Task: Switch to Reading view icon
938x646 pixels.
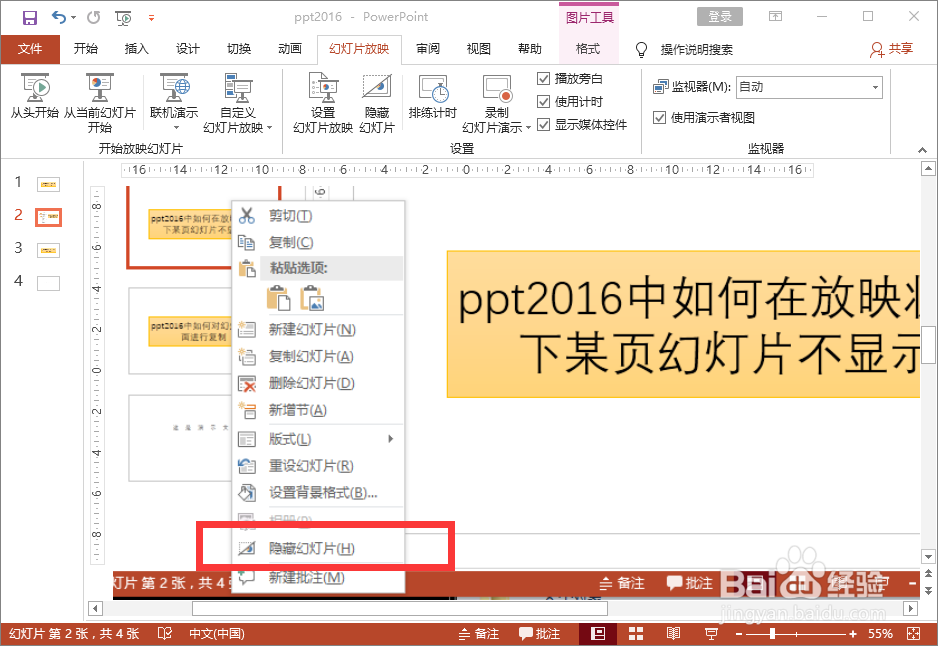Action: [x=674, y=633]
